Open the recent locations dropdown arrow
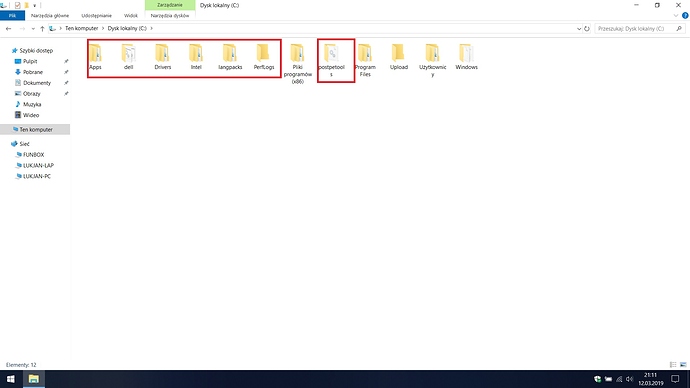 [33, 29]
